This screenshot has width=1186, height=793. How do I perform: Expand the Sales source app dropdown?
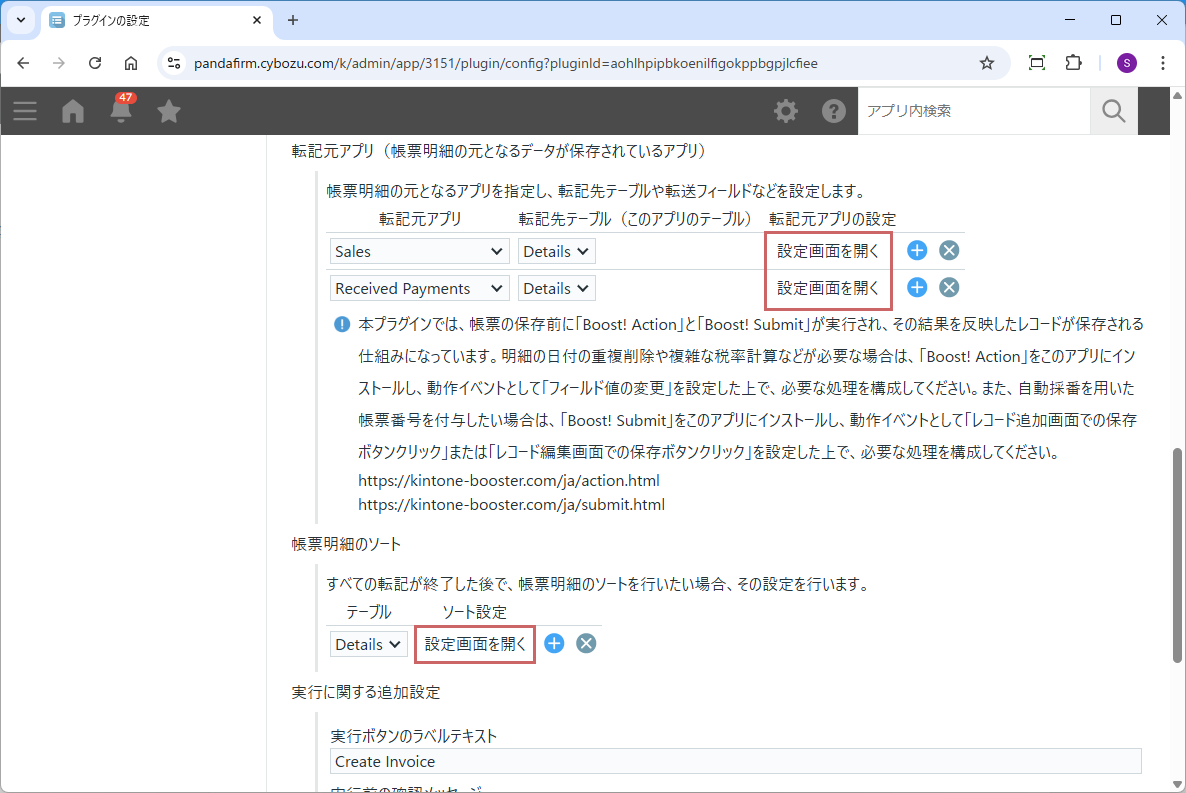click(x=419, y=252)
